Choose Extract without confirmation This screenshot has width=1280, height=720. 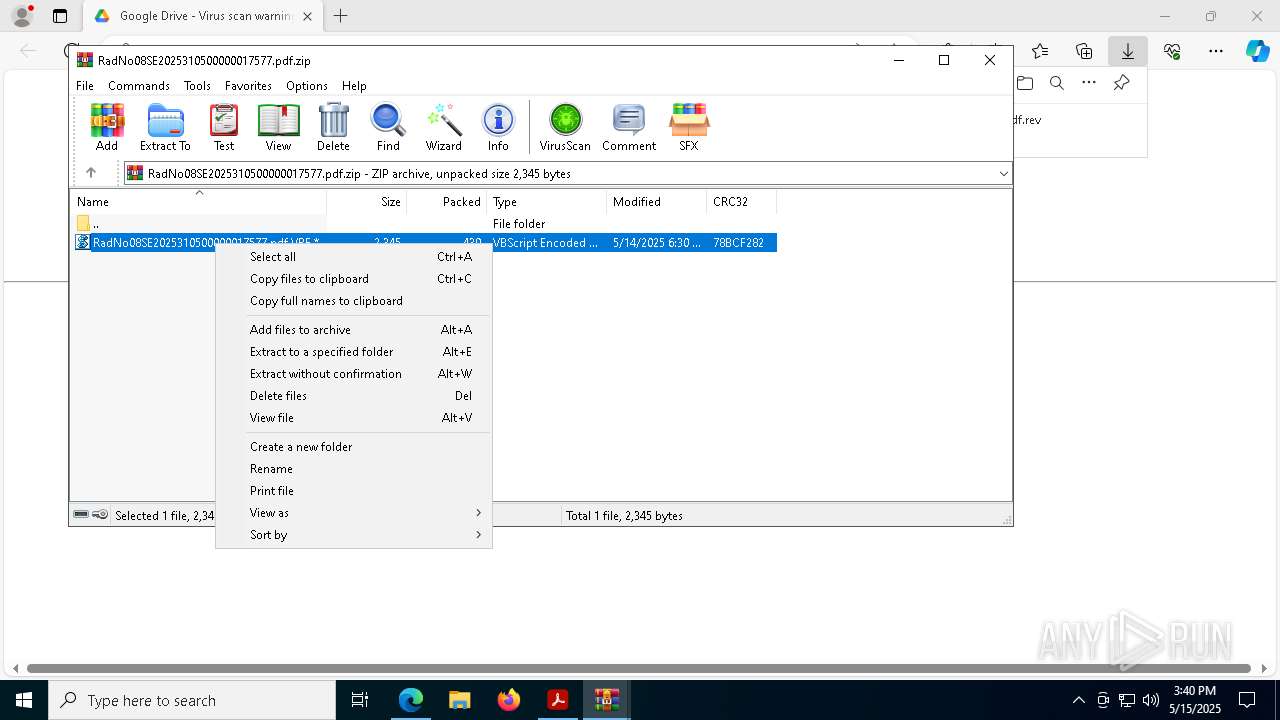[x=354, y=374]
